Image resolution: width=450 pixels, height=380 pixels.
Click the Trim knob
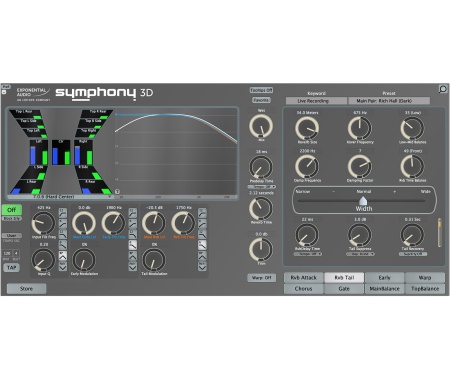(261, 249)
